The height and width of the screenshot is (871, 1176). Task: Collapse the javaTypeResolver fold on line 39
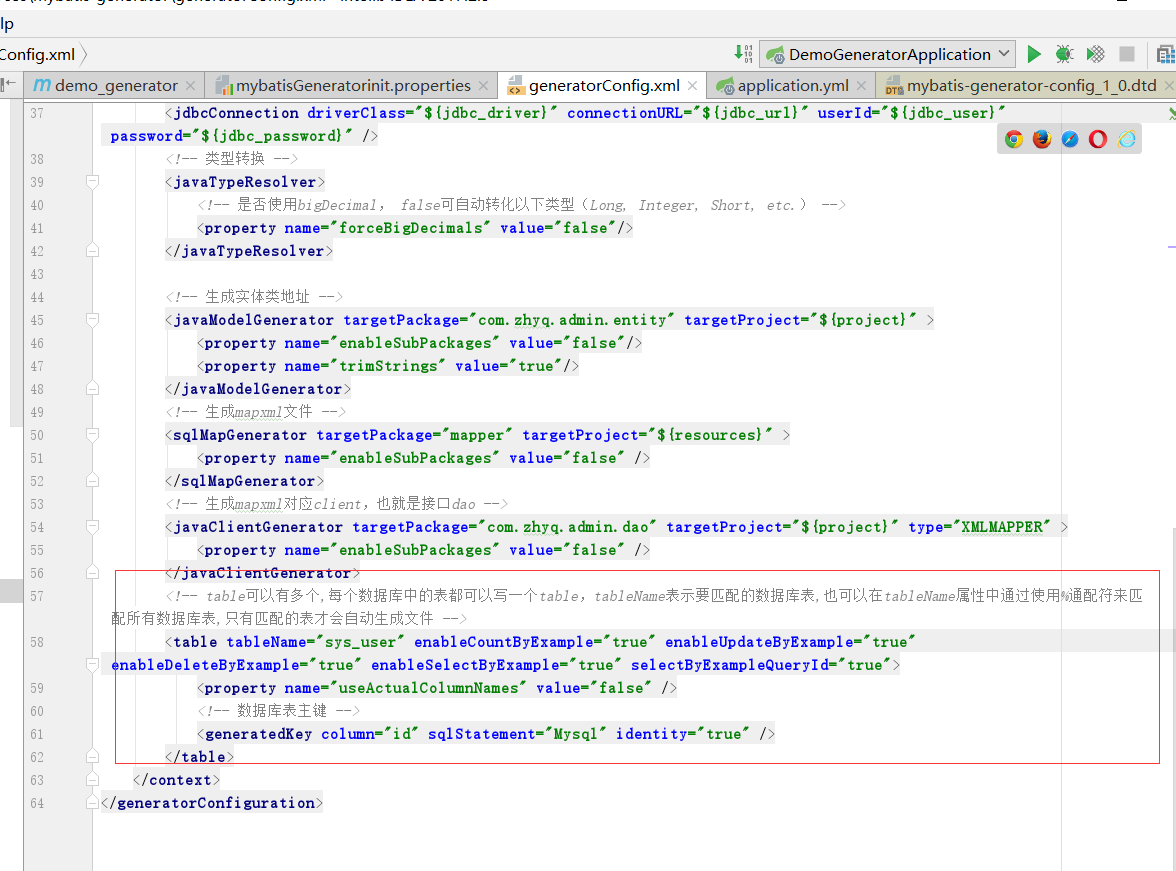coord(92,182)
